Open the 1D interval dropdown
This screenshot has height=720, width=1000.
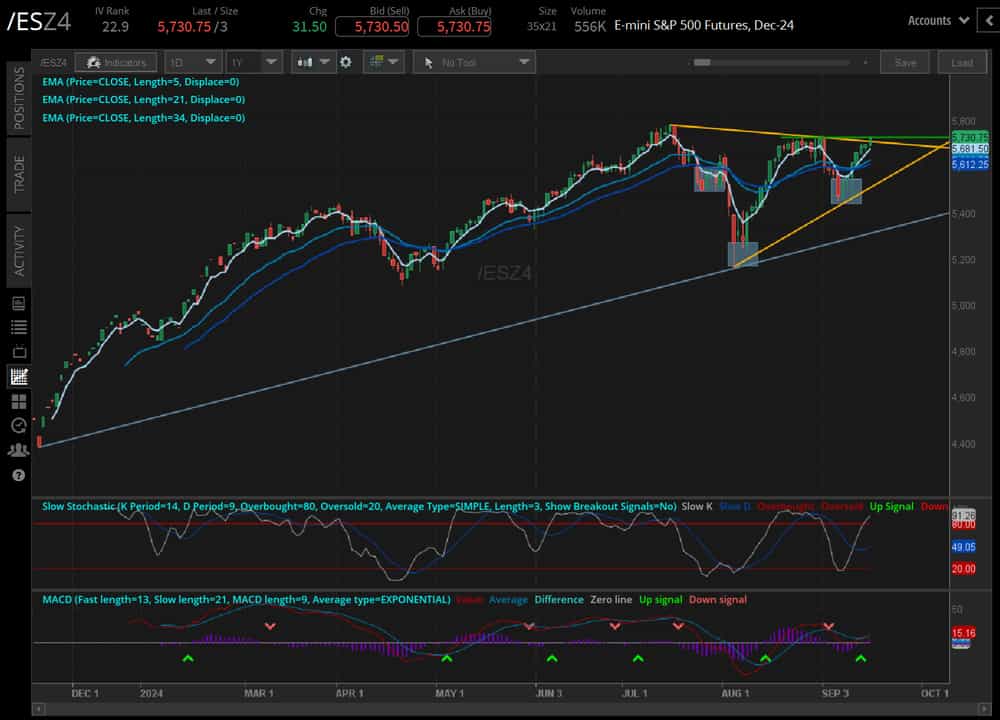(x=193, y=62)
